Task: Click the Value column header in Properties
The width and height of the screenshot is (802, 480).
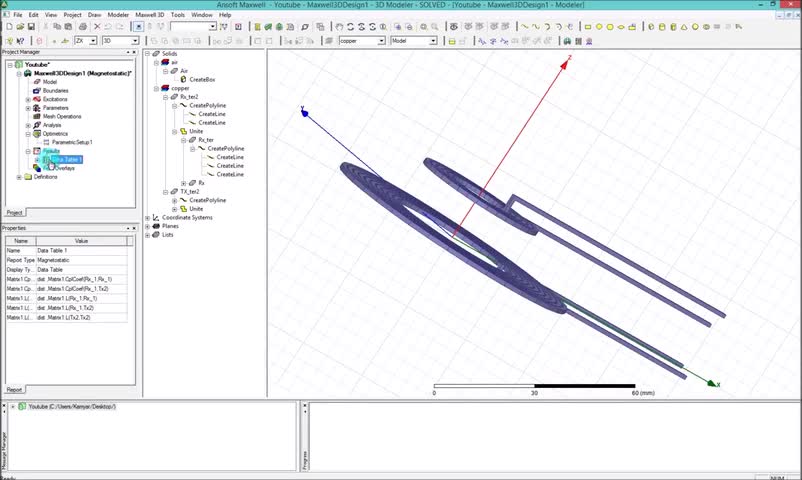Action: pos(81,241)
